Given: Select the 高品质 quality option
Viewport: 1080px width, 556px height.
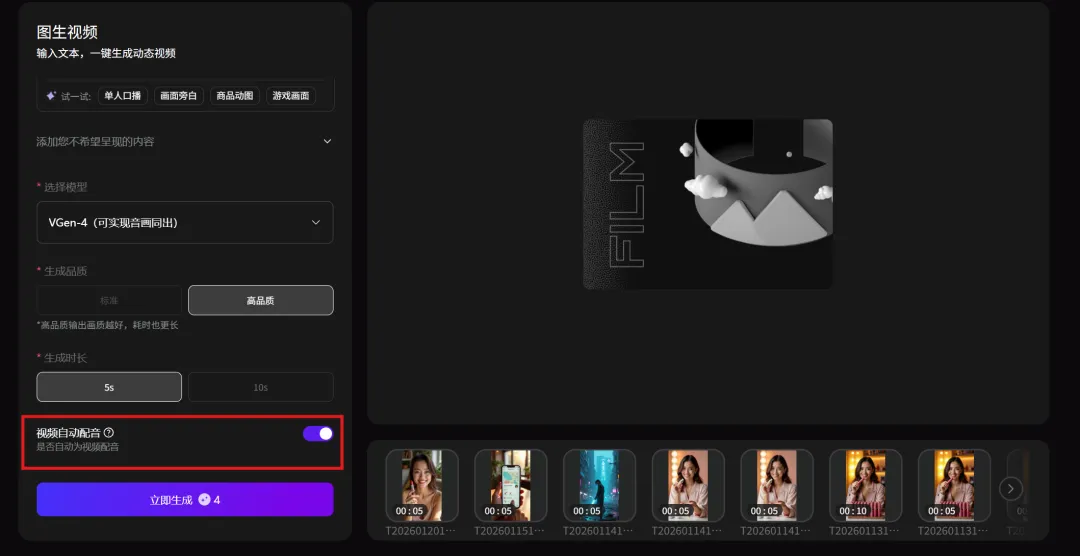Looking at the screenshot, I should tap(260, 300).
